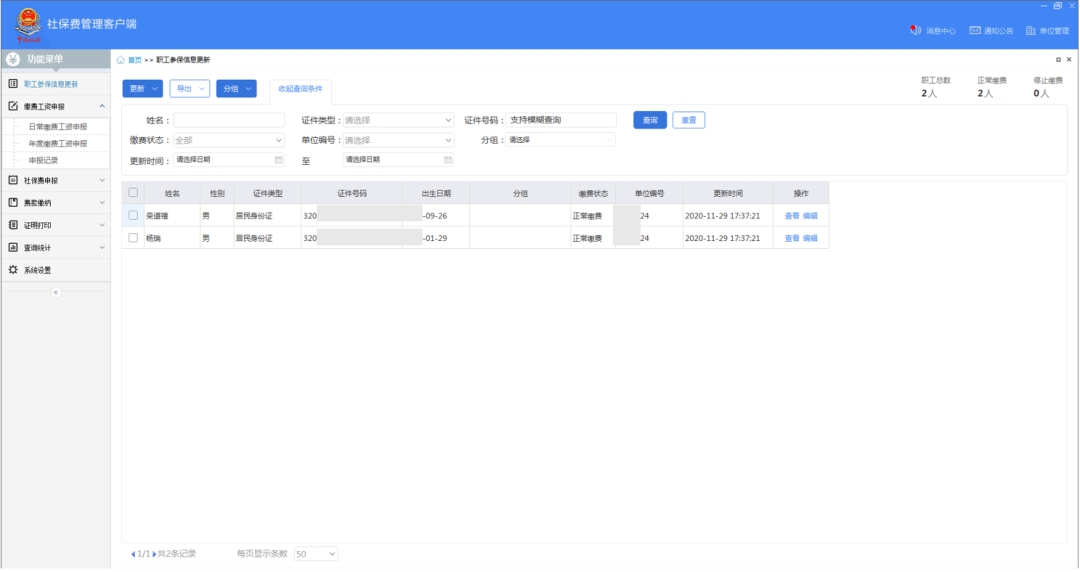Expand the 缴费状态 dropdown
The width and height of the screenshot is (1080, 572).
[229, 140]
